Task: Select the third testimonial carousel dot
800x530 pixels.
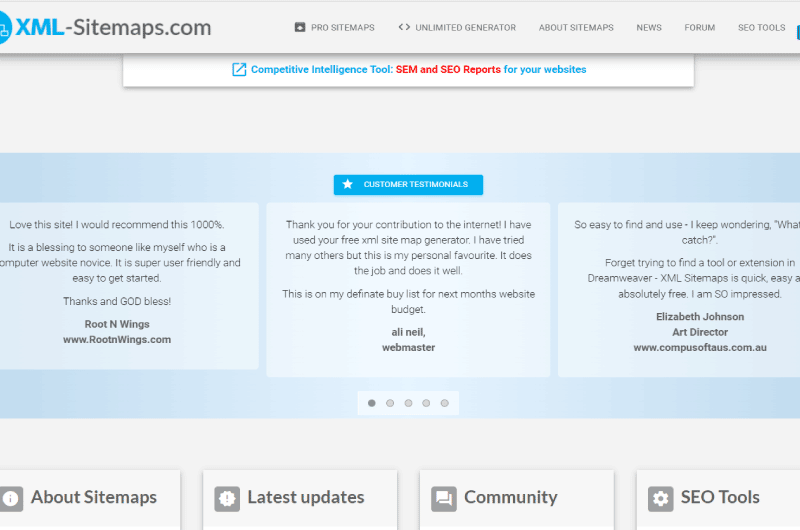Action: (x=408, y=403)
